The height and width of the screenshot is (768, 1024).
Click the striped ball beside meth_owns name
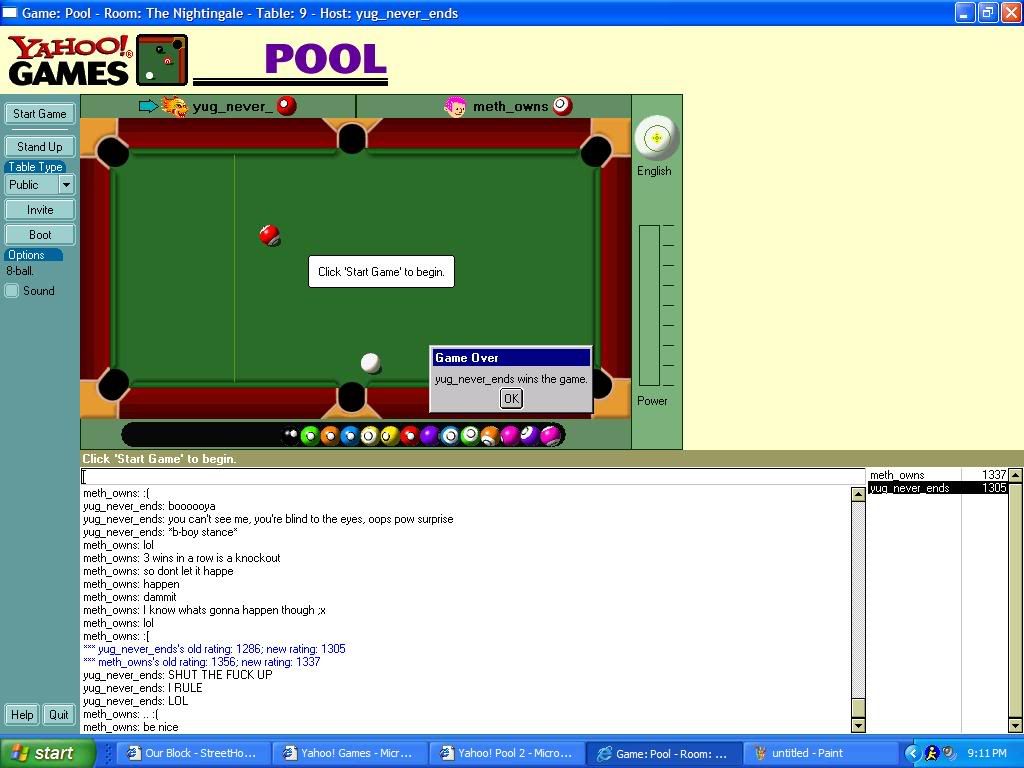click(x=562, y=106)
